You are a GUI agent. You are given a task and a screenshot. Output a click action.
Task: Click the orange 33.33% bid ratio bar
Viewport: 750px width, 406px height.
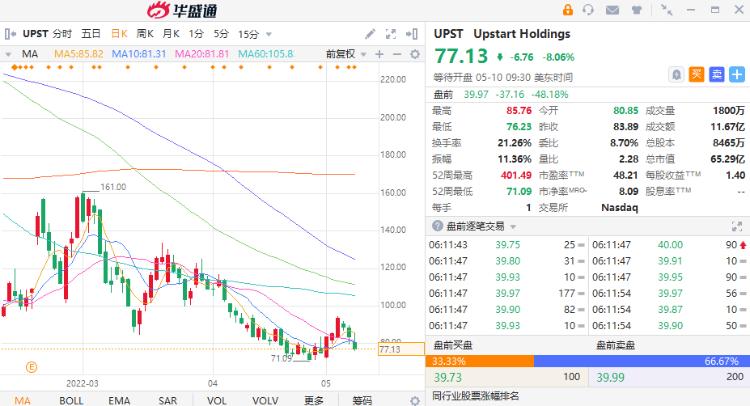(480, 361)
